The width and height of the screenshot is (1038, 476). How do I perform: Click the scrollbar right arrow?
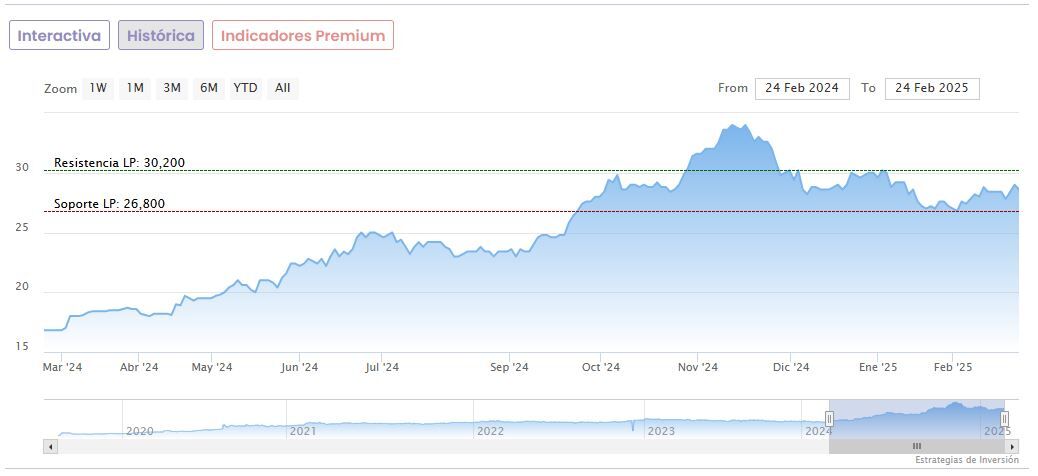[1012, 446]
